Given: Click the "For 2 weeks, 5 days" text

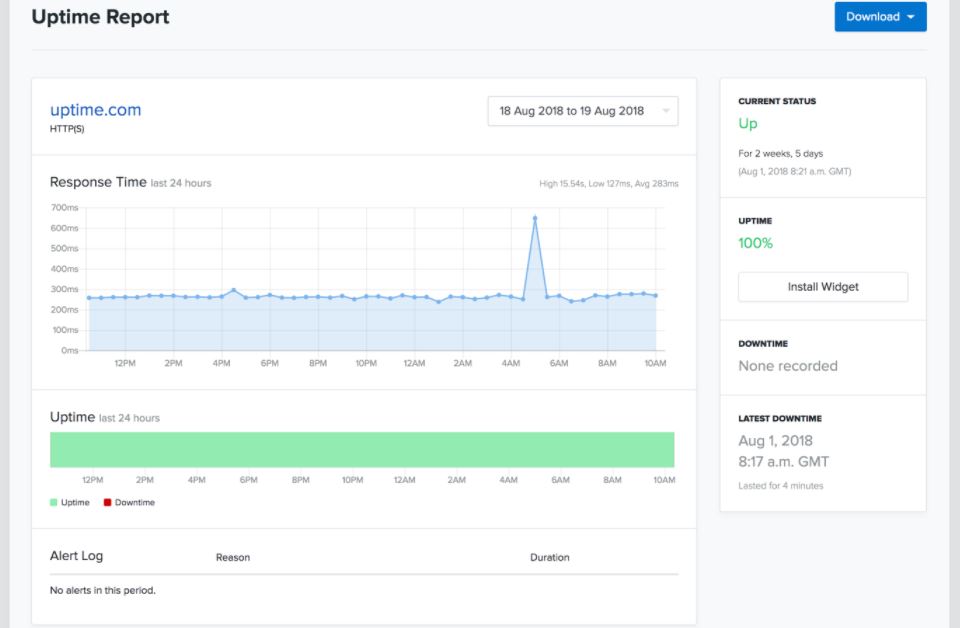Looking at the screenshot, I should coord(781,153).
